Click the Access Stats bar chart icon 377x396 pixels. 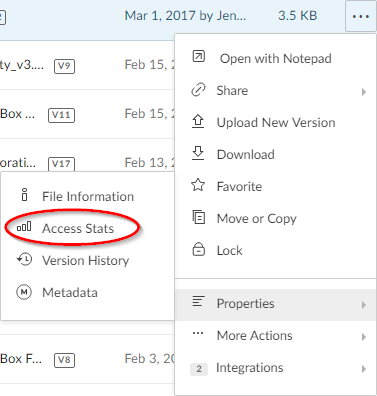click(24, 227)
